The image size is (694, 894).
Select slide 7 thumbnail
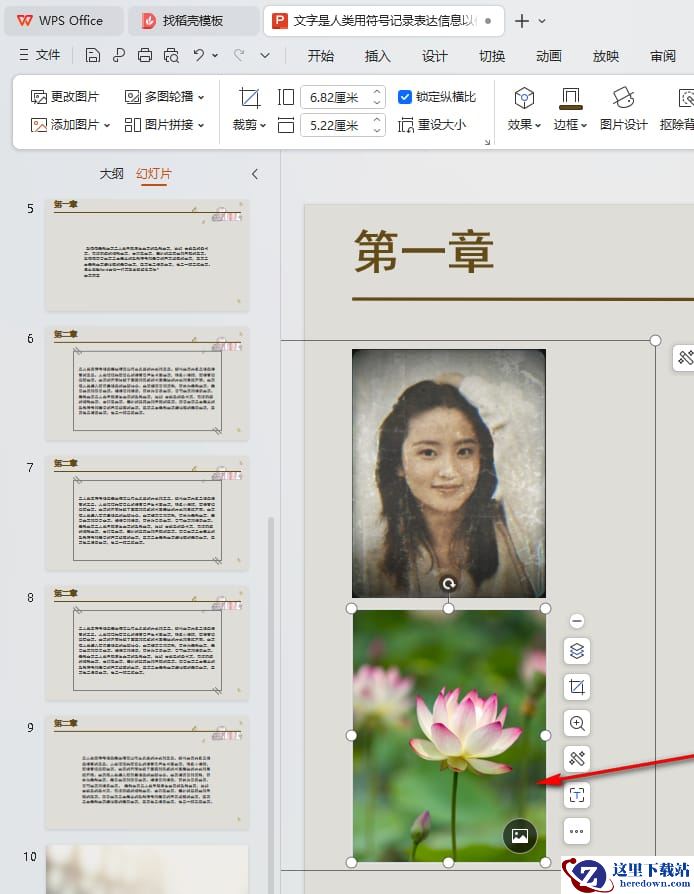pos(147,513)
